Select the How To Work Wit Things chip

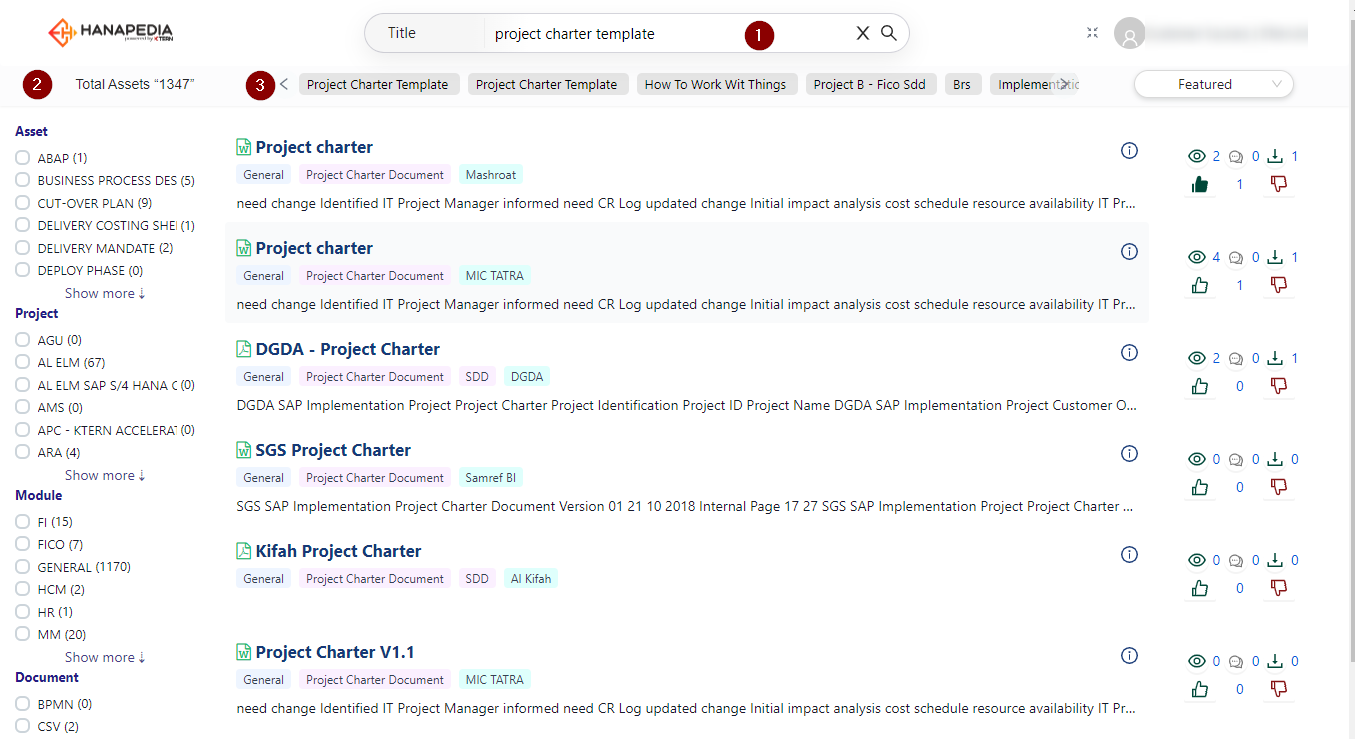[716, 84]
